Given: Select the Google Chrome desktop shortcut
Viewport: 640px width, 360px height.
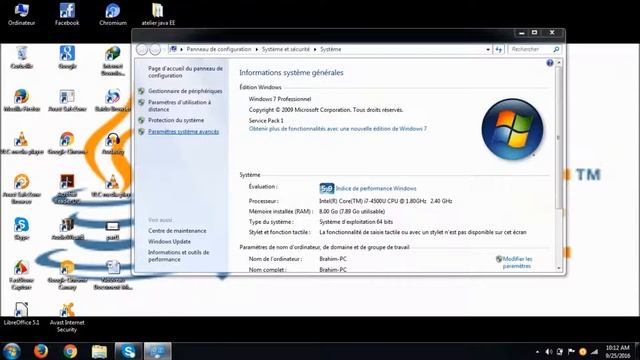Looking at the screenshot, I should [x=67, y=143].
